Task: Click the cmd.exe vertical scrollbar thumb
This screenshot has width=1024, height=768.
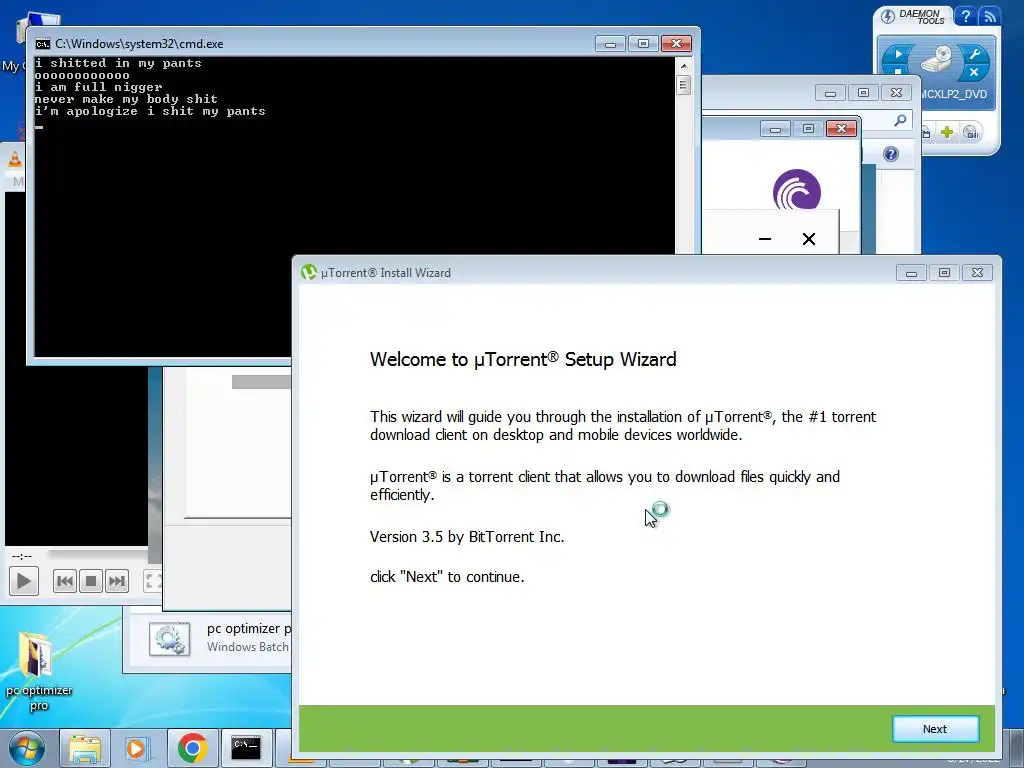Action: 683,85
